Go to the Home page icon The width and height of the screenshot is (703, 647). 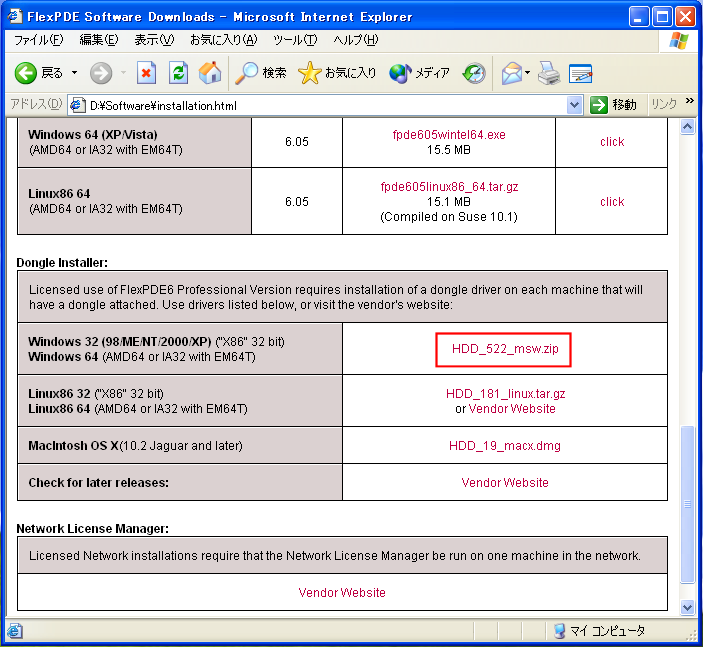pos(210,73)
